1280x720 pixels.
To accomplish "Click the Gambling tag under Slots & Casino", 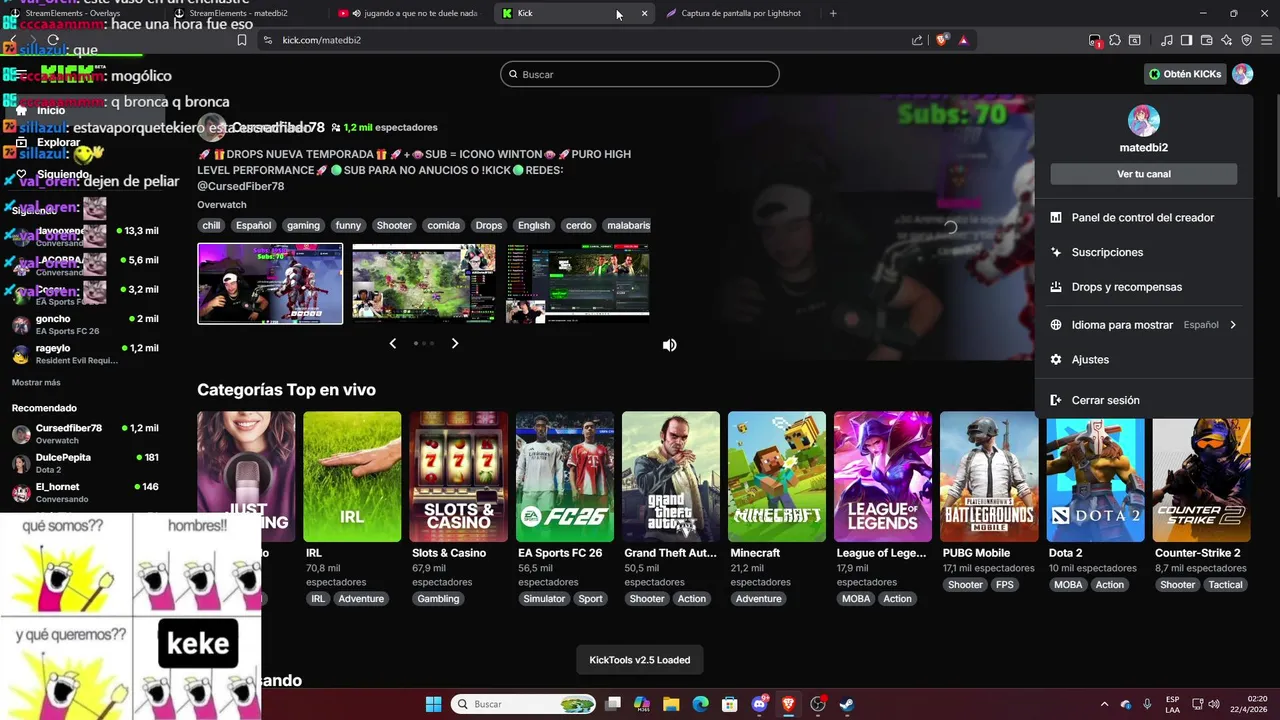I will click(438, 598).
